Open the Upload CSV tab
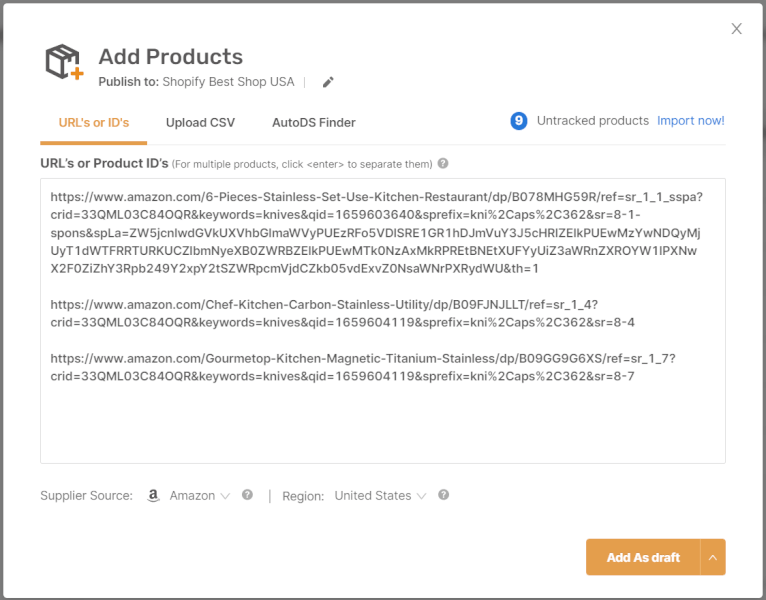 coord(200,123)
